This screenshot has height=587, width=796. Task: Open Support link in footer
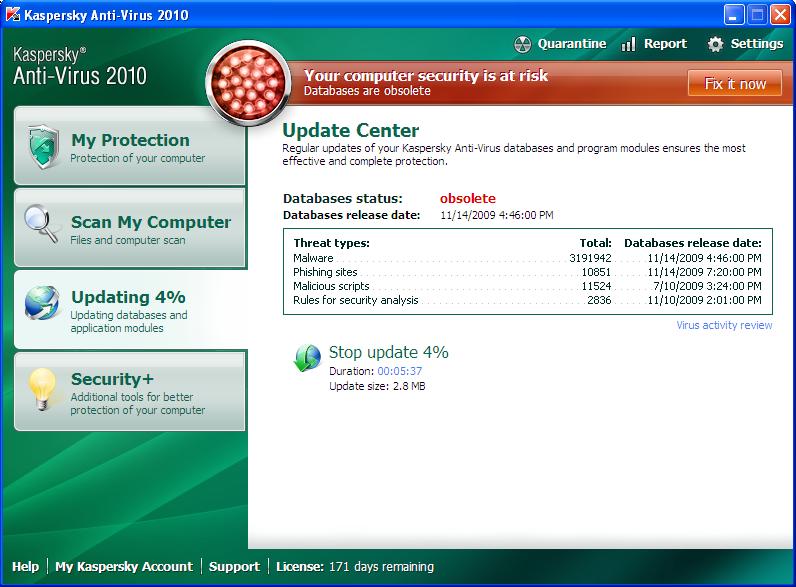(x=234, y=566)
